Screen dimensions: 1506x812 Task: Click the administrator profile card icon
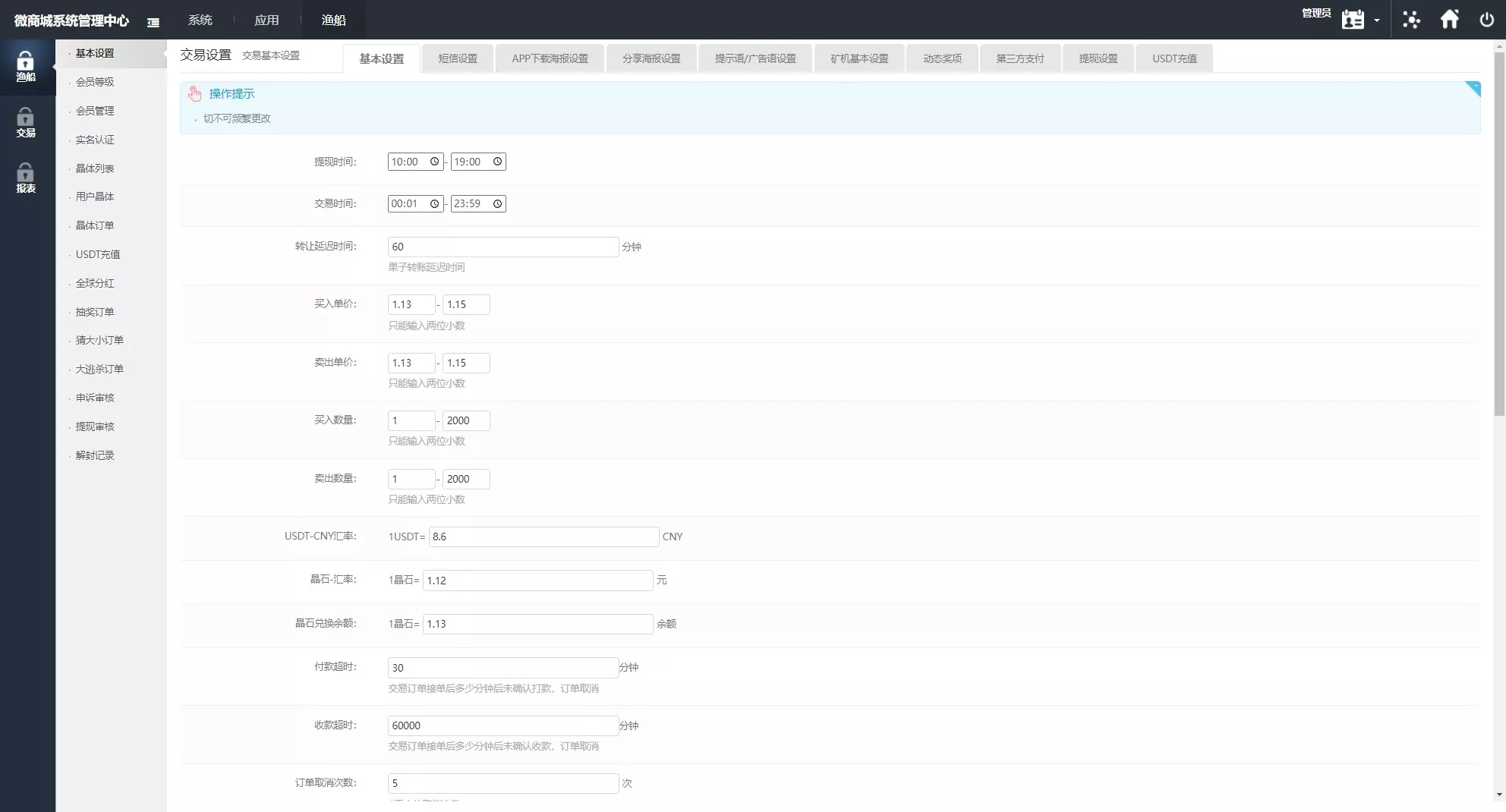pyautogui.click(x=1352, y=20)
